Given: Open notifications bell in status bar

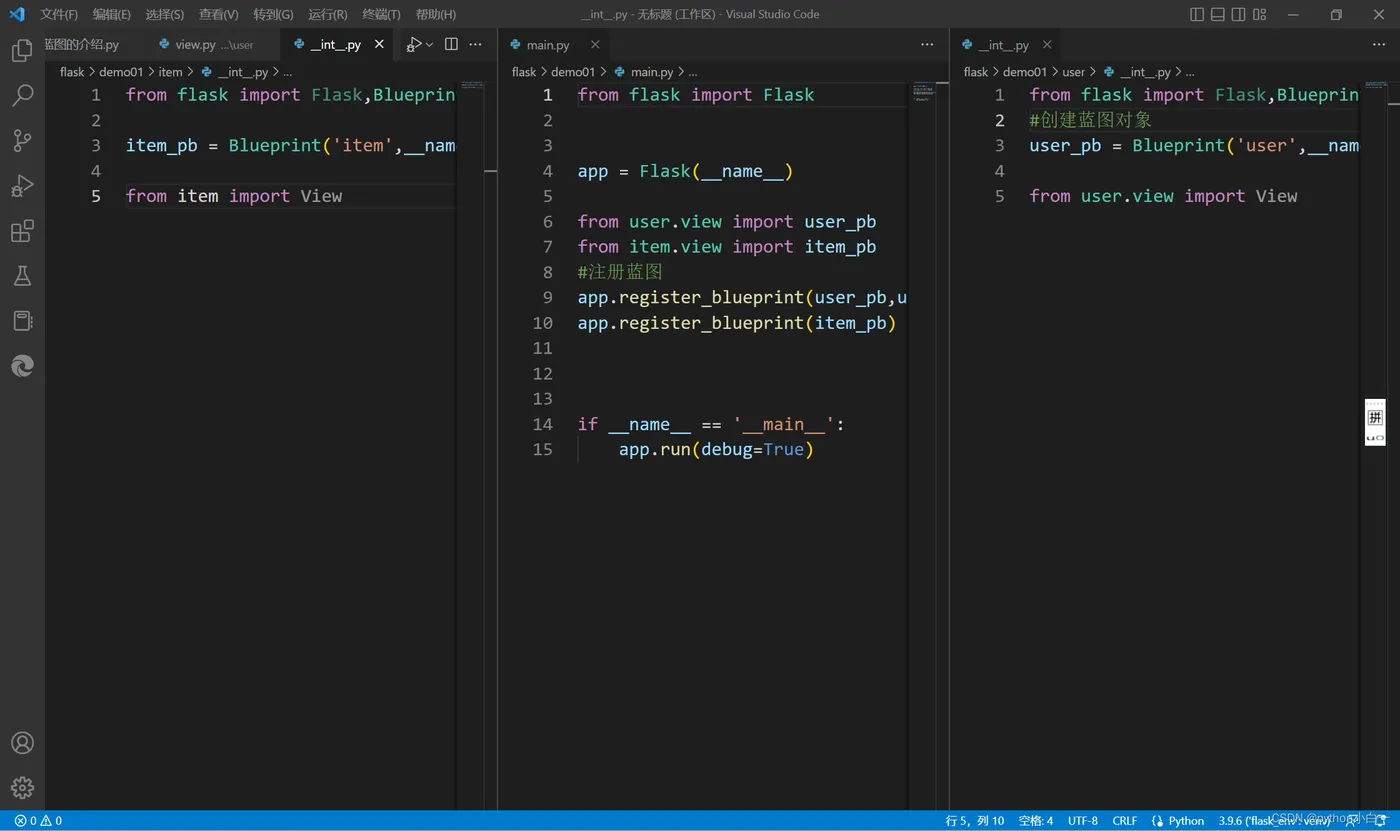Looking at the screenshot, I should [x=1382, y=821].
